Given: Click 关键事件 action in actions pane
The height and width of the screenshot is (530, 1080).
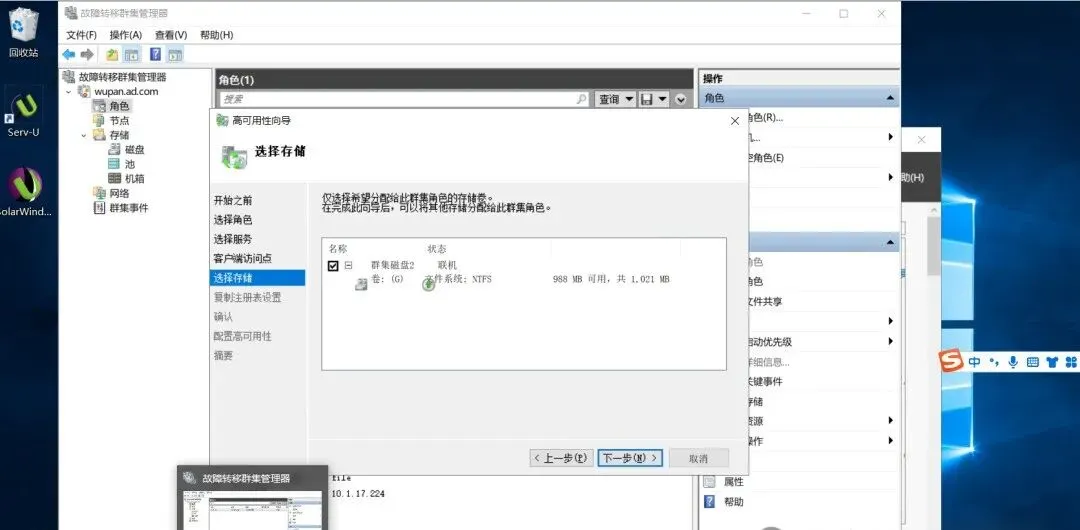Looking at the screenshot, I should pyautogui.click(x=765, y=381).
